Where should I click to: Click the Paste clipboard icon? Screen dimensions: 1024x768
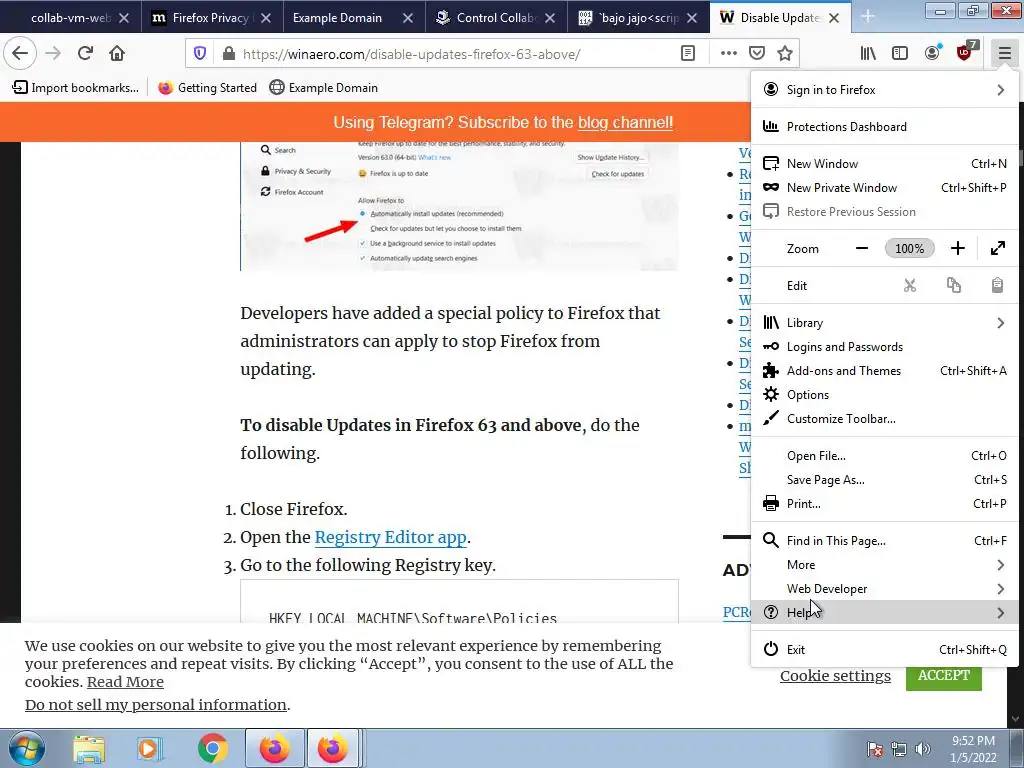[x=997, y=285]
